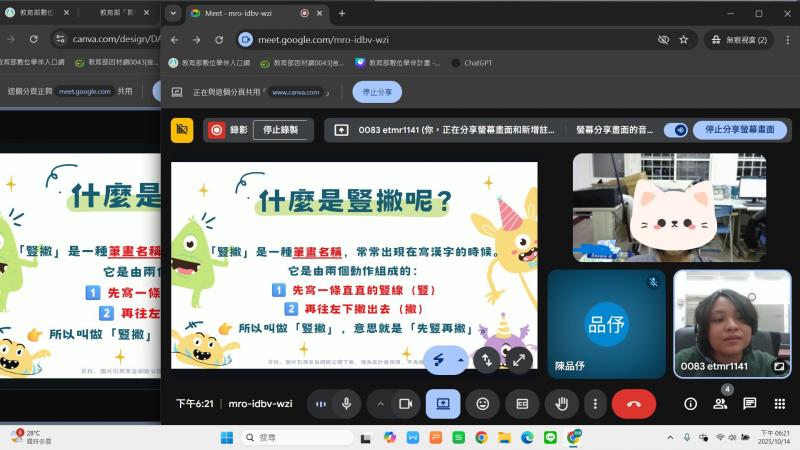Select 0083 etmr1141 self-view tile
Screen dimensions: 800x450
[732, 324]
